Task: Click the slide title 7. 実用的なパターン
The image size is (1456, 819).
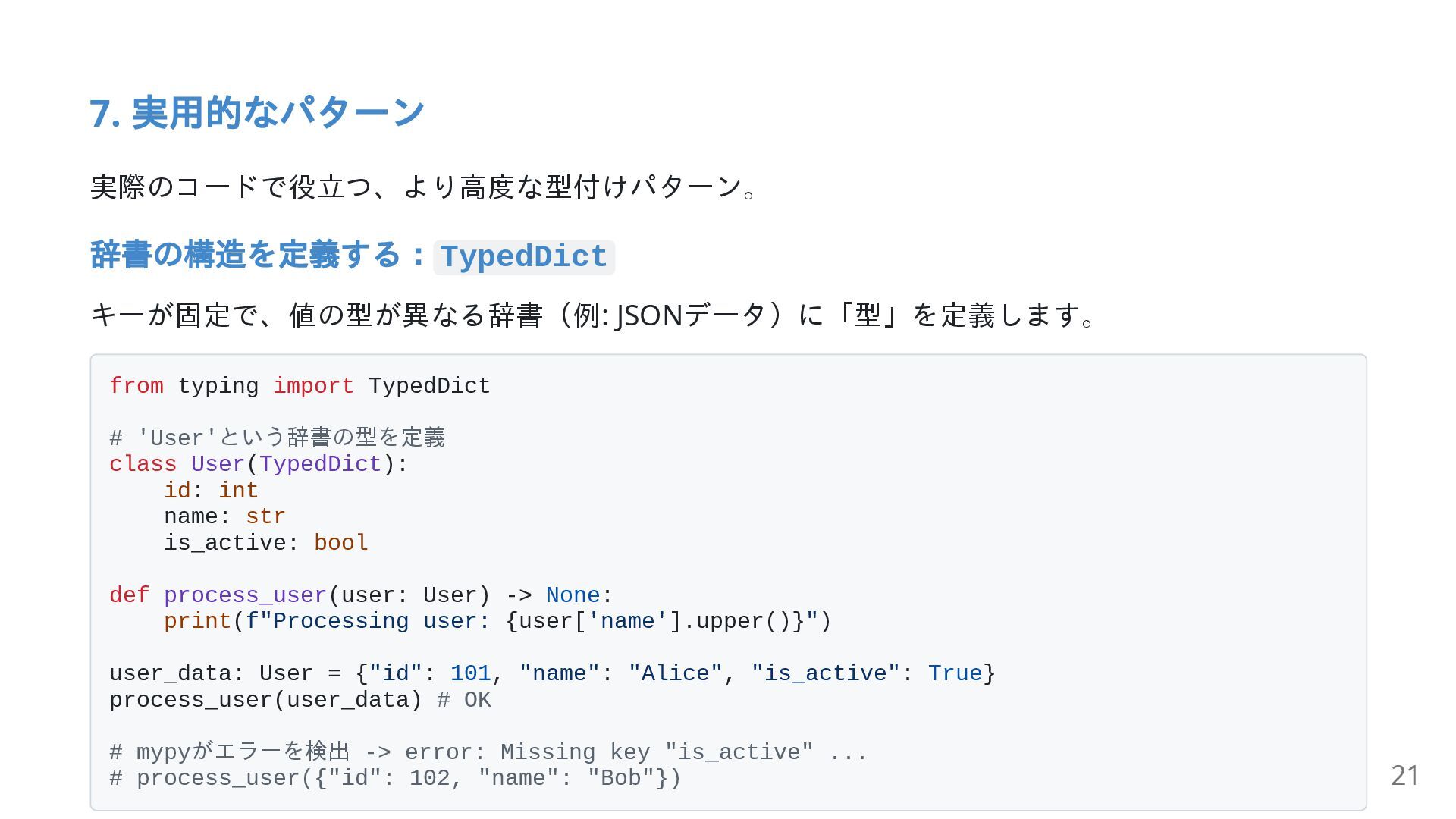Action: 257,112
